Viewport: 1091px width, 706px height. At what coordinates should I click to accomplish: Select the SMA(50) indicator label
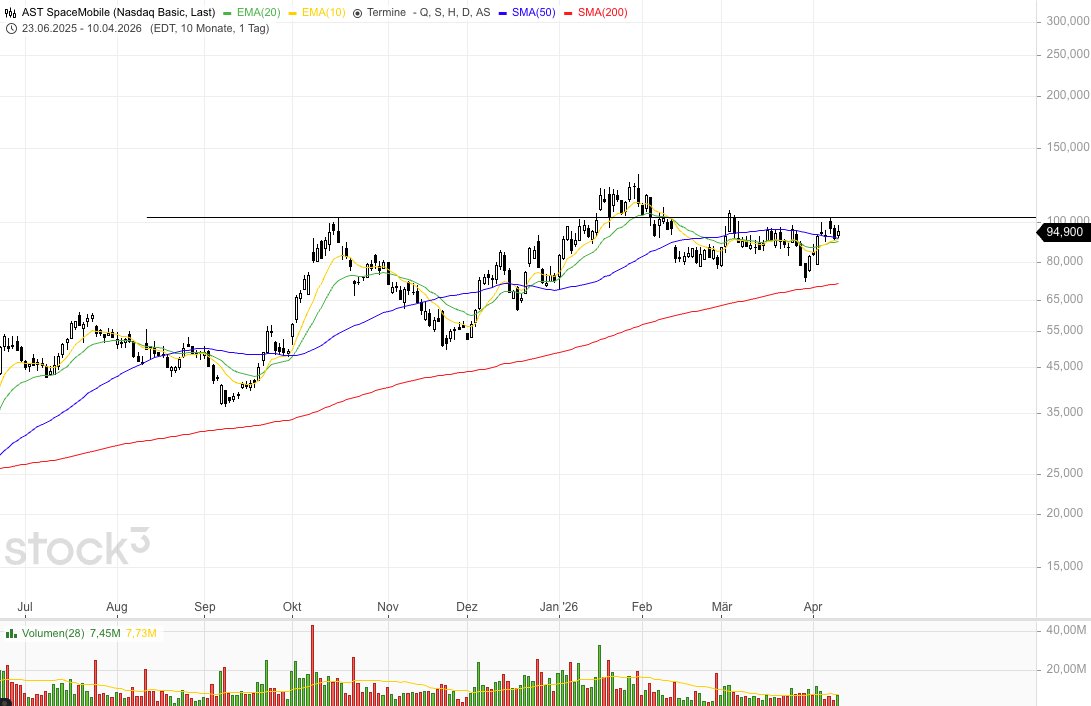point(534,13)
